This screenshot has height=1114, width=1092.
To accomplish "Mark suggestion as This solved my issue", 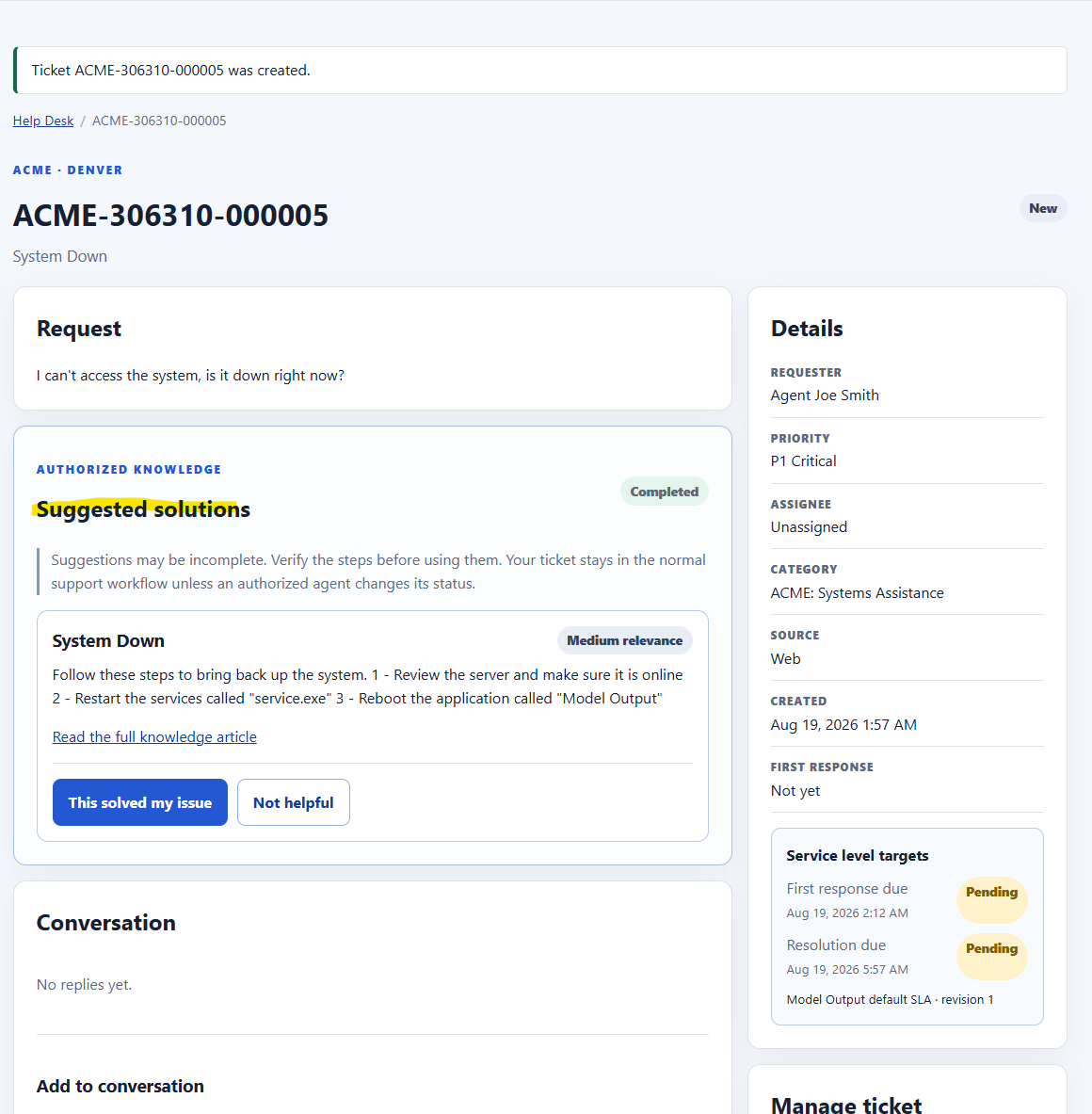I will tap(140, 802).
